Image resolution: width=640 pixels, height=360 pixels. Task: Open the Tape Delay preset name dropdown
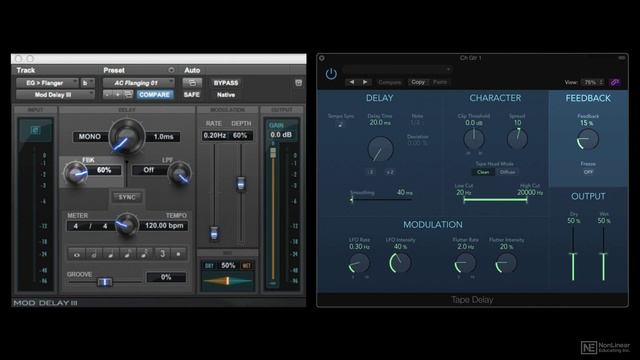397,69
